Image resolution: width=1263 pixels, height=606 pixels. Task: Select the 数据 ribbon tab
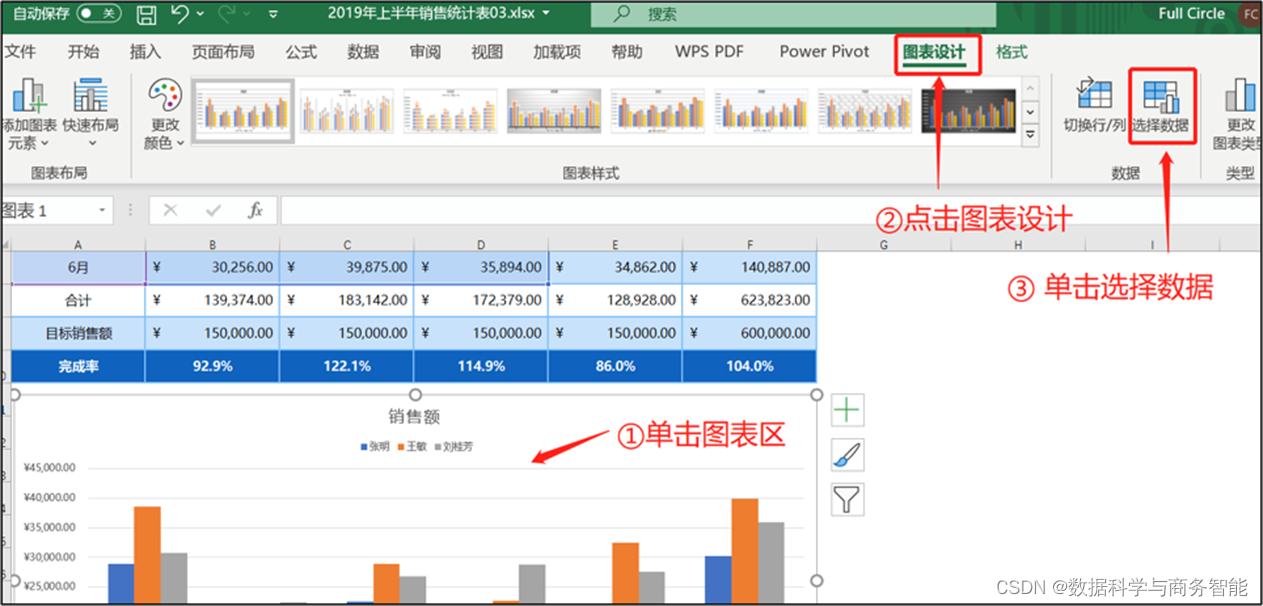363,52
